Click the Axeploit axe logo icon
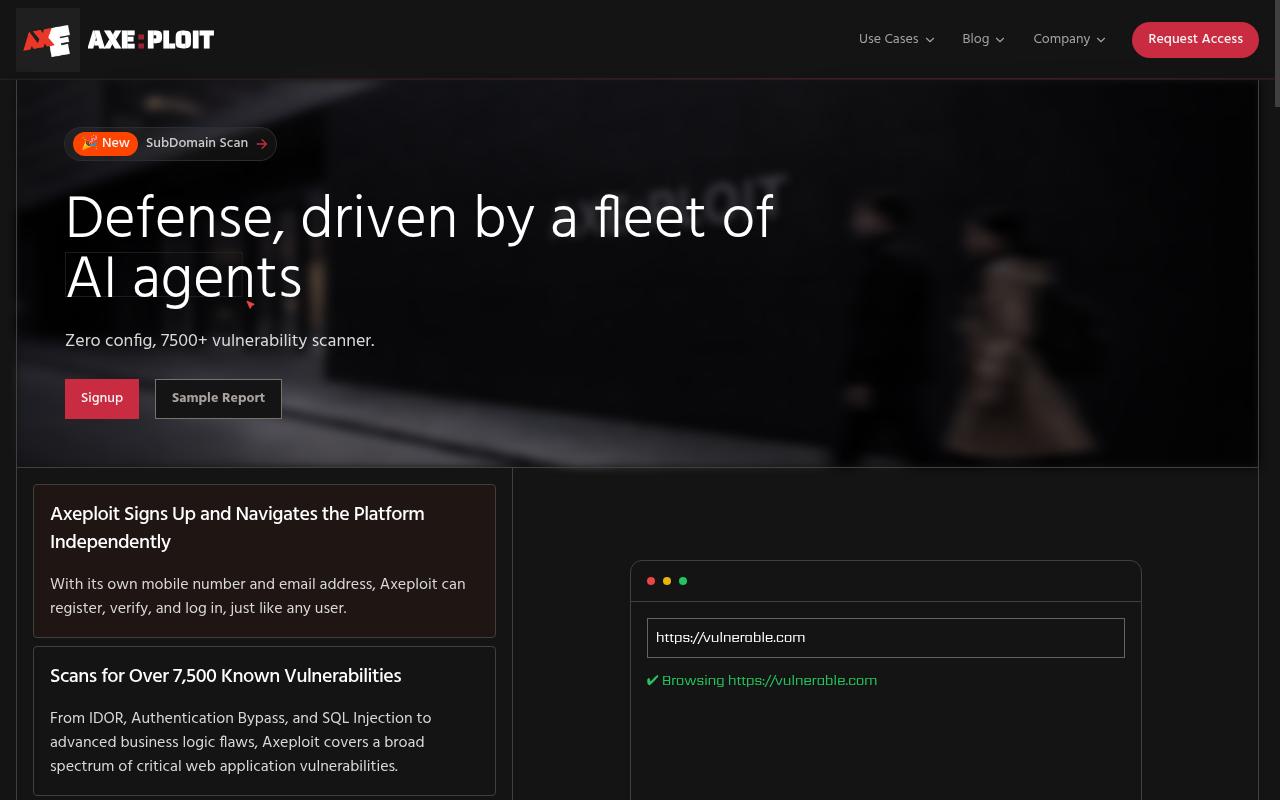The image size is (1280, 800). click(x=48, y=40)
